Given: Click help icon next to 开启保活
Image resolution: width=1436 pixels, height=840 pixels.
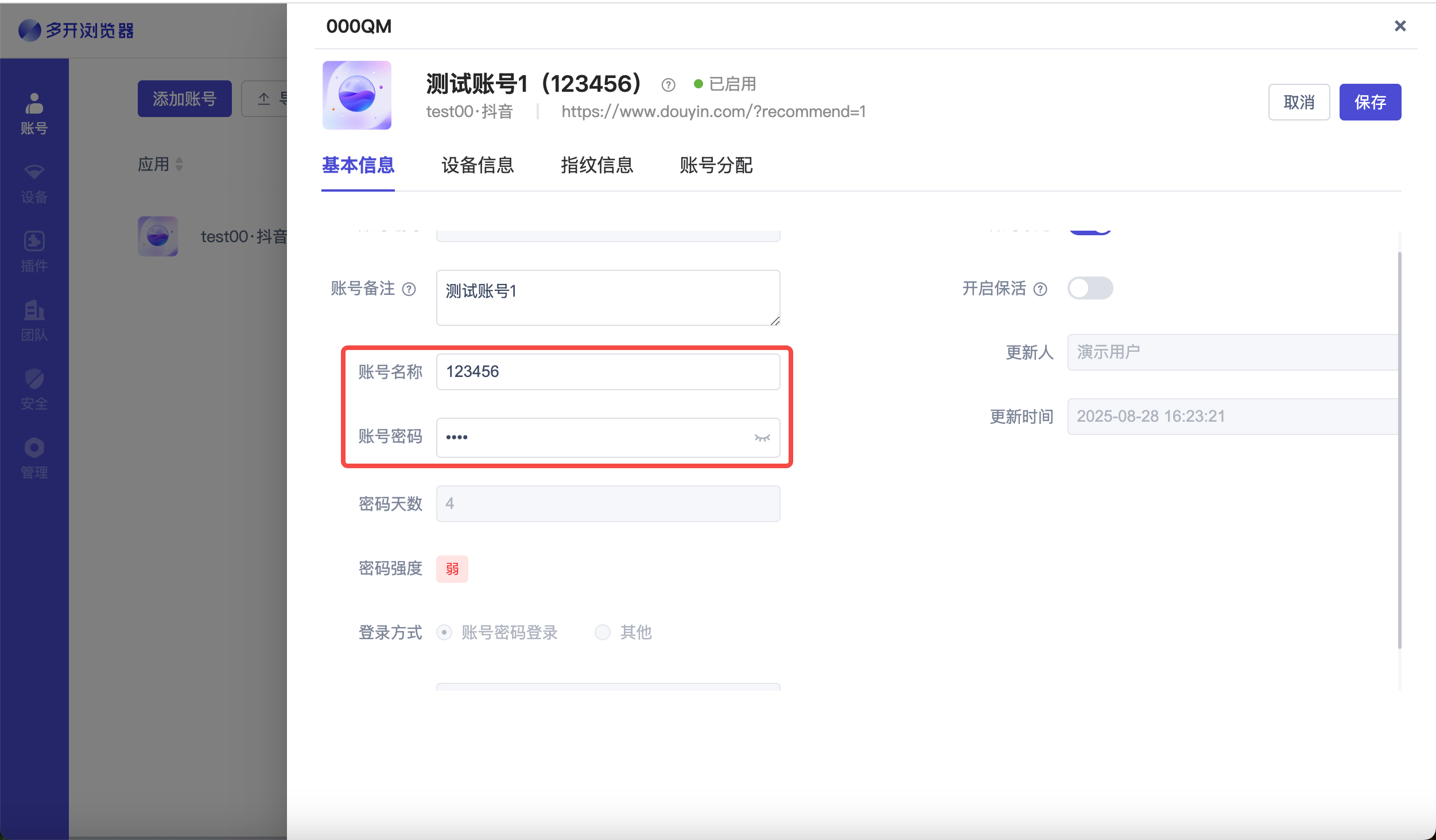Looking at the screenshot, I should coord(1040,289).
